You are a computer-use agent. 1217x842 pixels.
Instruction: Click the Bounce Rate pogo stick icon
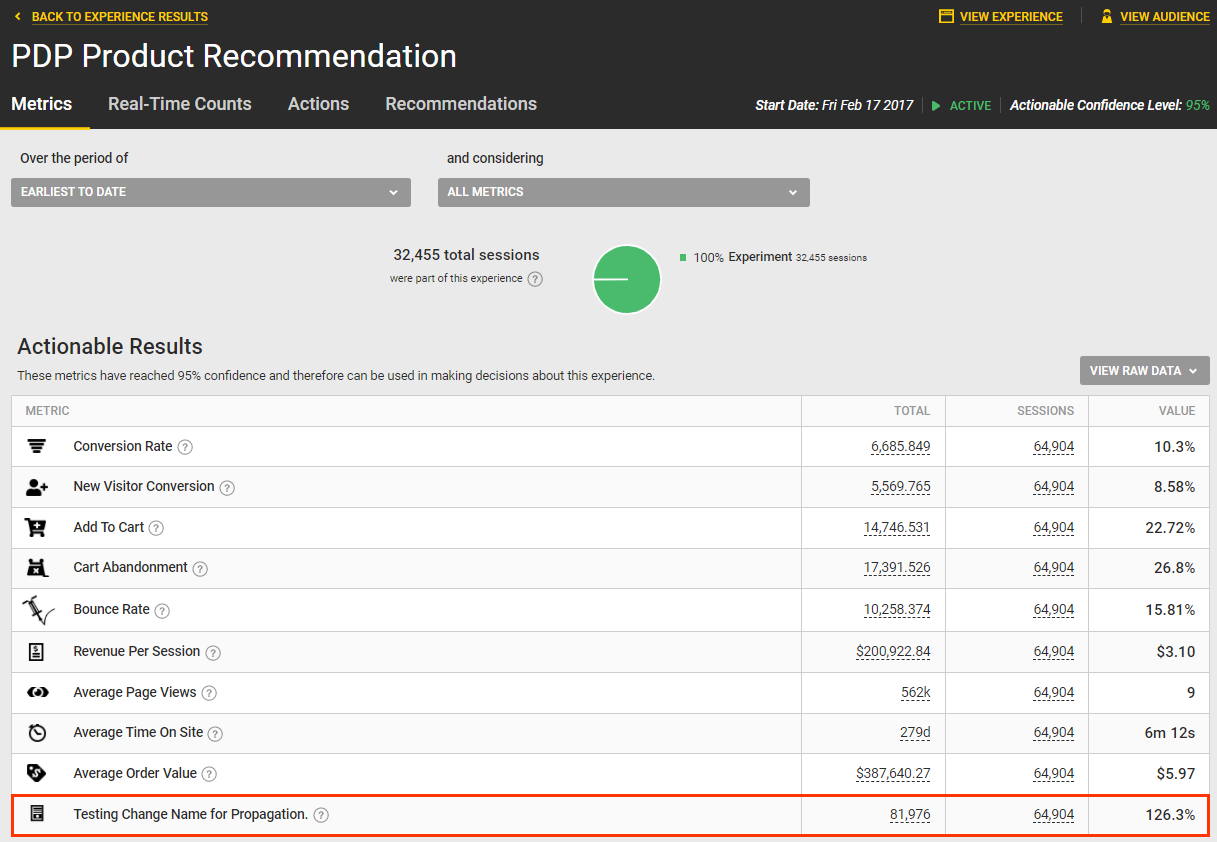[38, 609]
